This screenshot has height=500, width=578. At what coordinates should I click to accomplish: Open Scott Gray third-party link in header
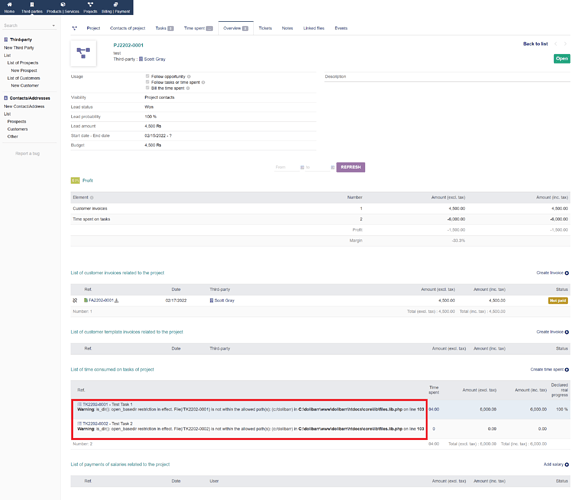(155, 59)
